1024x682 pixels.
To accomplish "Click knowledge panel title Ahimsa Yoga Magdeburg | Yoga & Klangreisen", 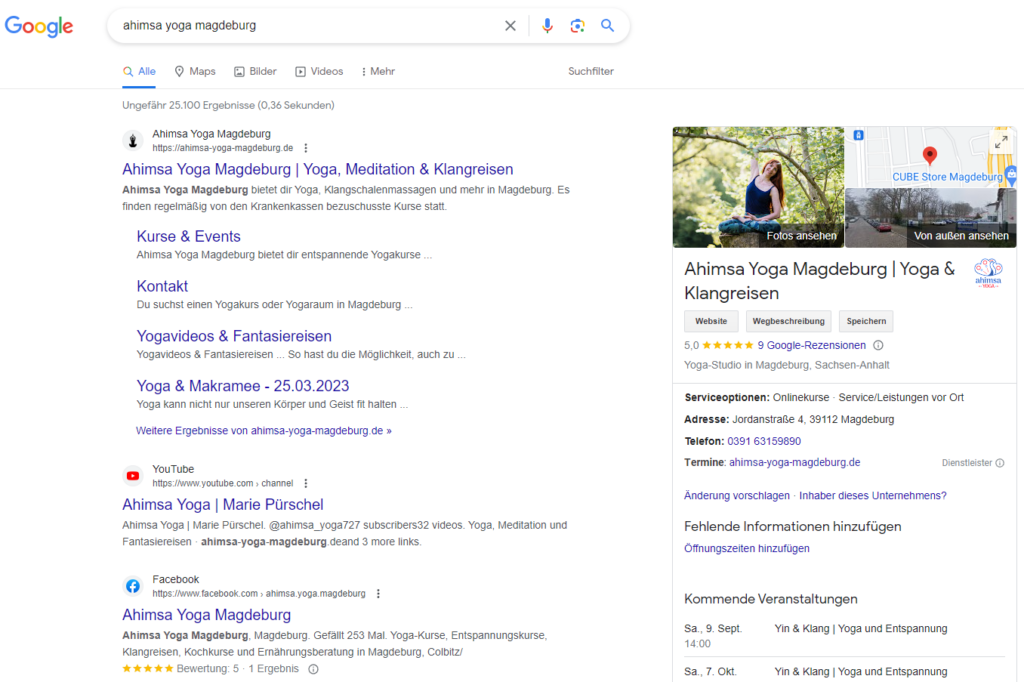I will tap(819, 281).
